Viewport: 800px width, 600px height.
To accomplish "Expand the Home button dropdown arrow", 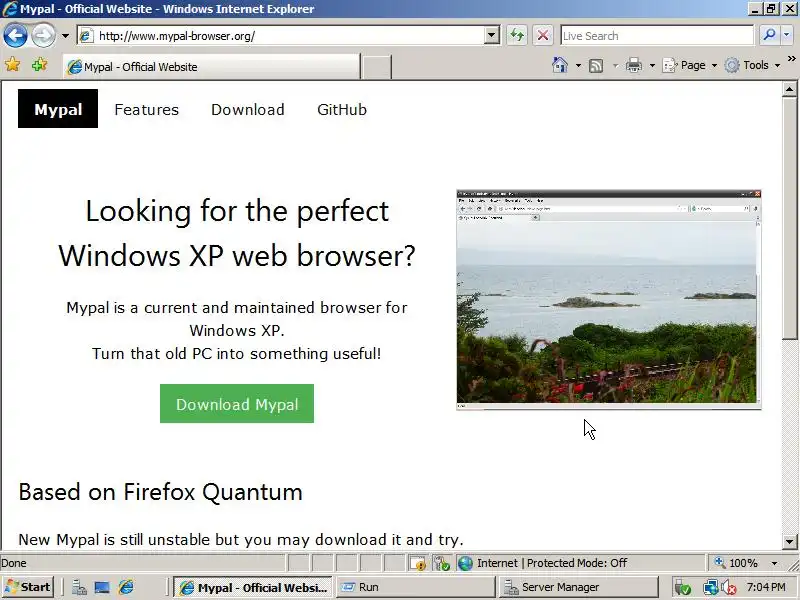I will pyautogui.click(x=578, y=65).
